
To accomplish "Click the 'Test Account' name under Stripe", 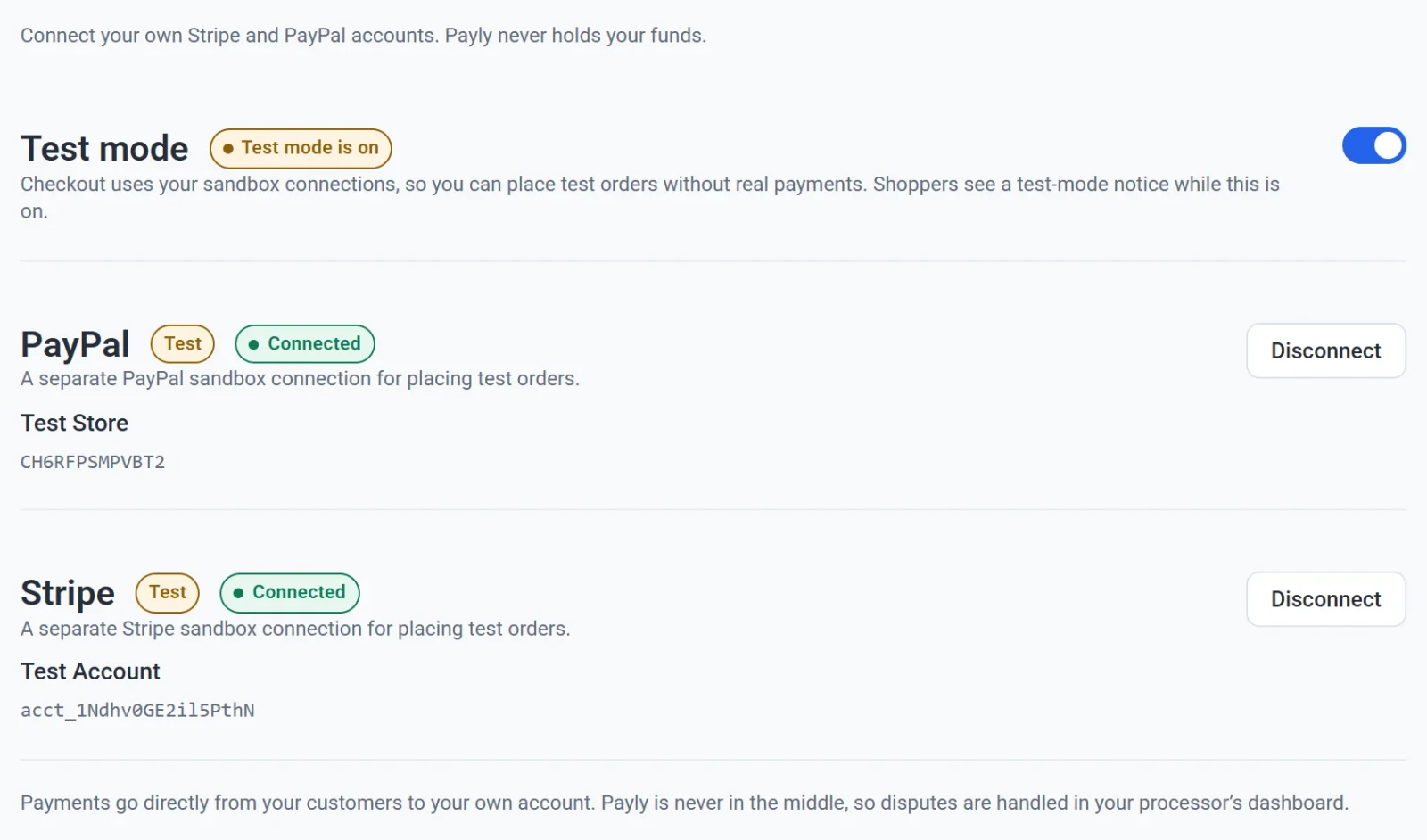I will click(x=90, y=671).
